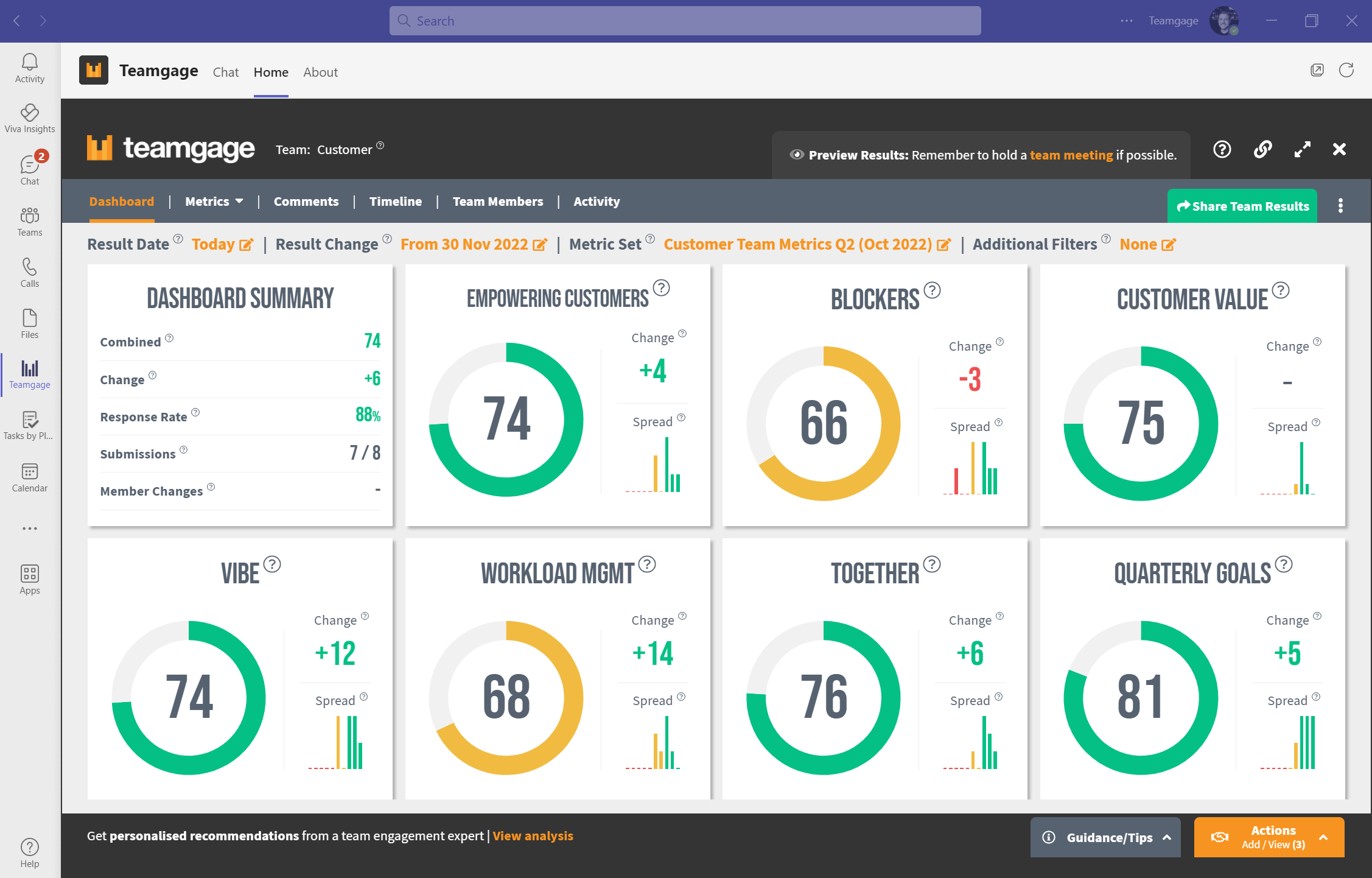Screen dimensions: 1372x878
Task: Click help icon beside Empowering Customers title
Action: [661, 287]
